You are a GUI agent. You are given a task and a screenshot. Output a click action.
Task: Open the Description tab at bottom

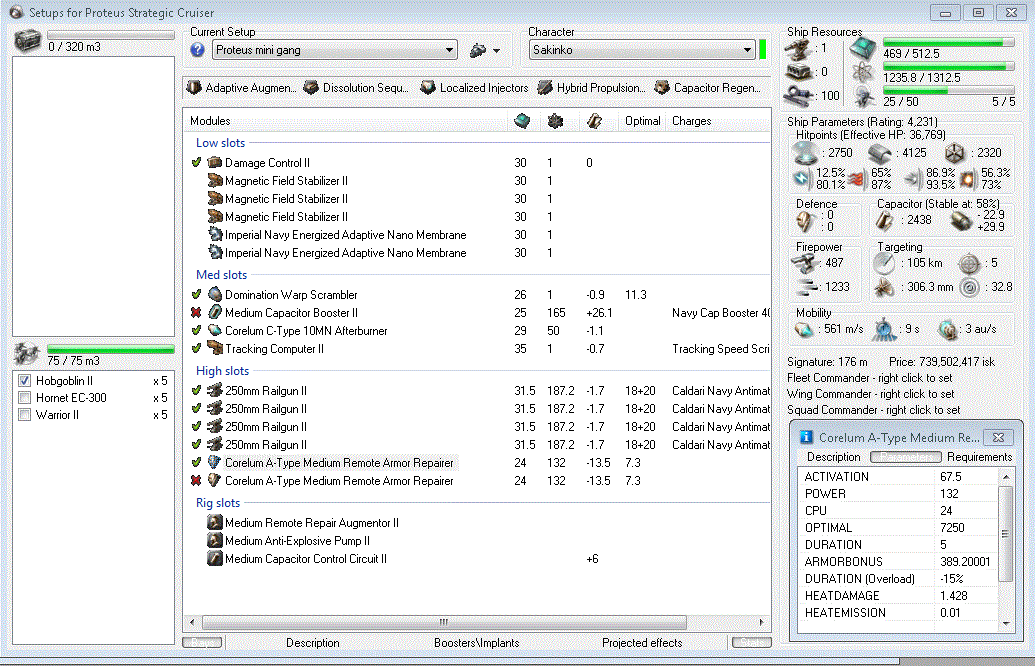(x=313, y=643)
